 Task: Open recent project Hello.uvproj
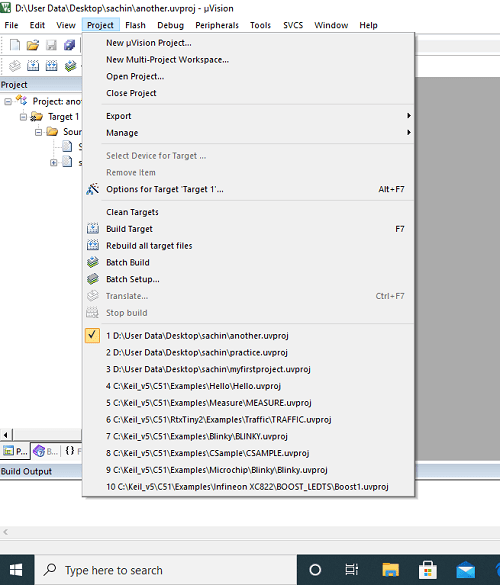point(248,386)
